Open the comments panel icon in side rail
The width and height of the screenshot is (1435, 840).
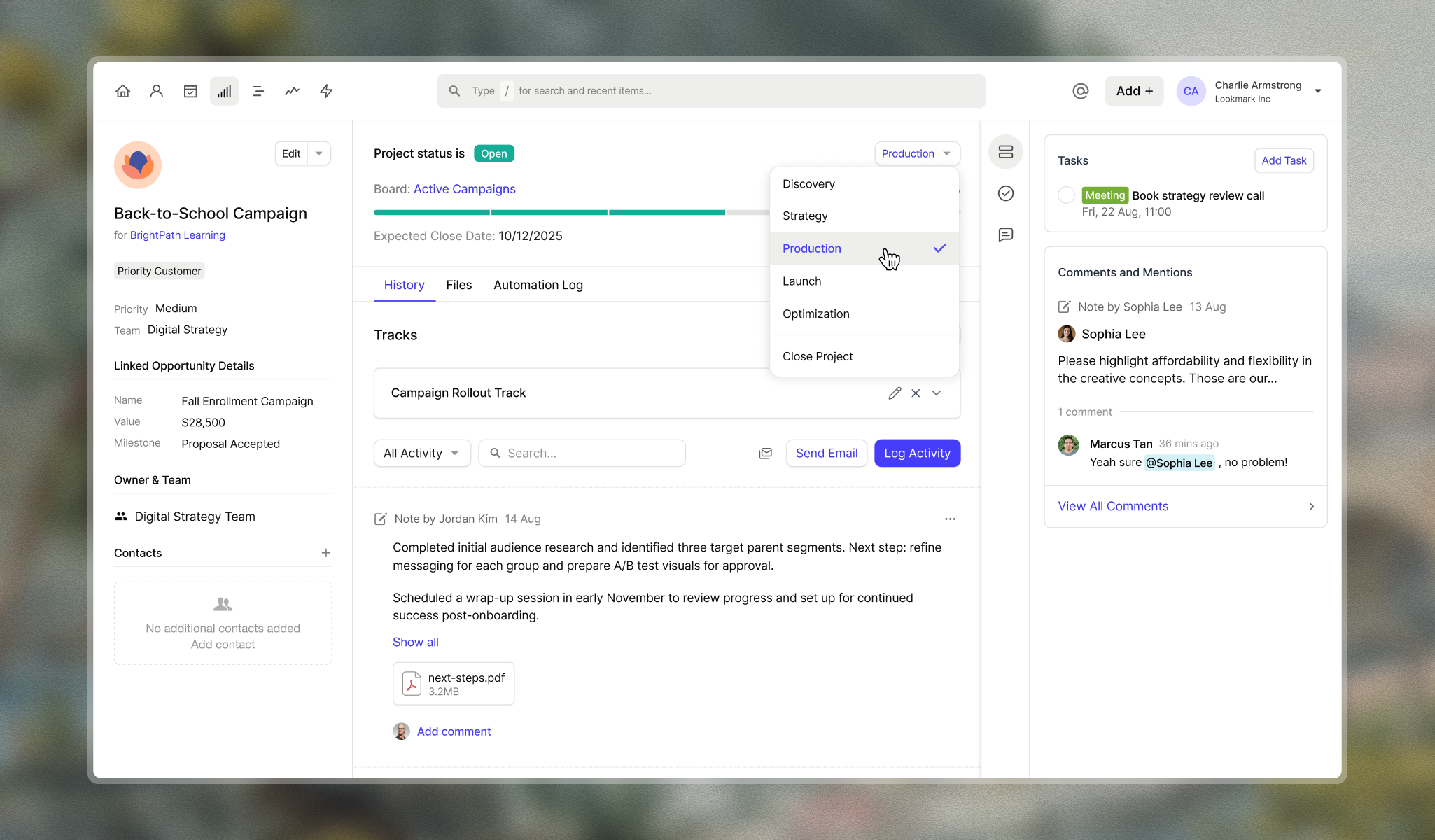click(x=1005, y=234)
